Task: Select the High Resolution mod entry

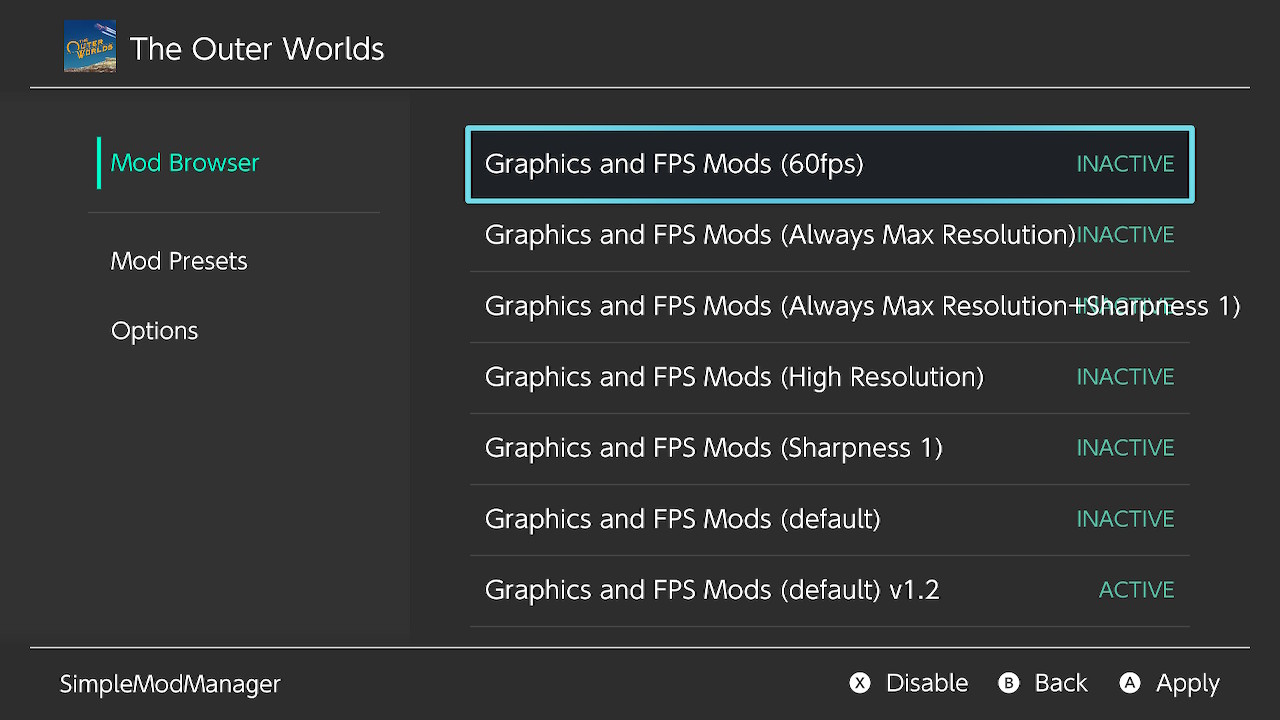Action: (x=734, y=377)
